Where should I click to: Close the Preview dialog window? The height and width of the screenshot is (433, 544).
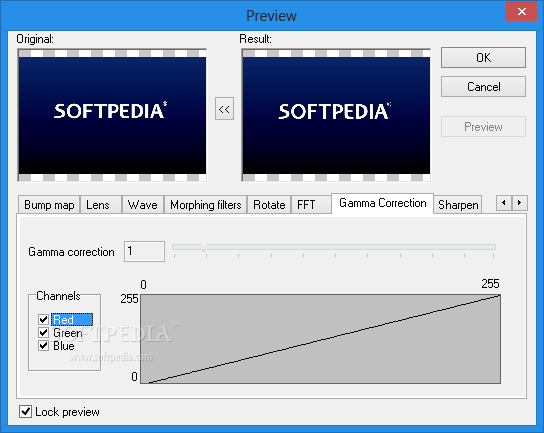[x=521, y=11]
